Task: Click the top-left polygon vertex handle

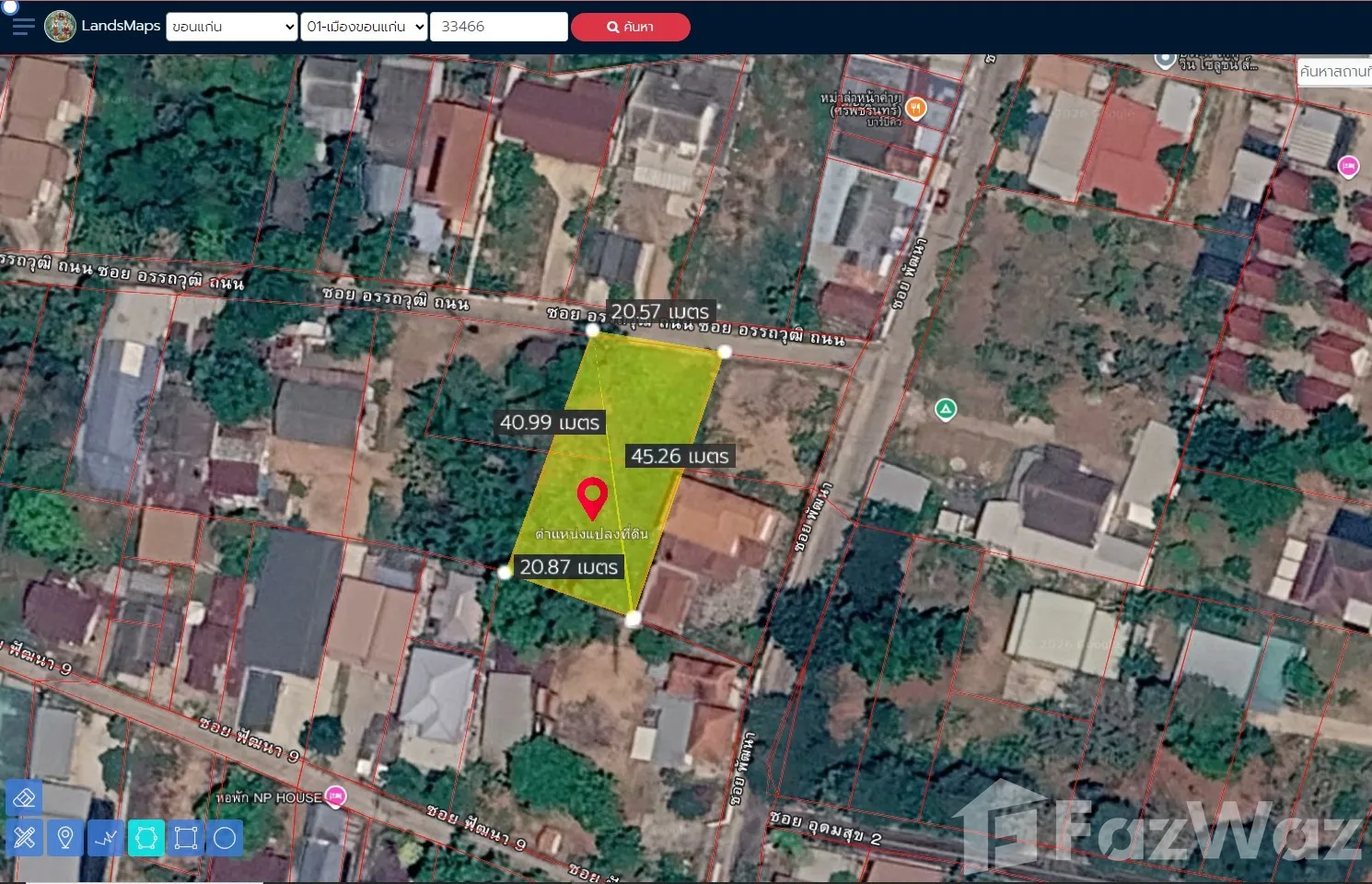Action: [592, 330]
